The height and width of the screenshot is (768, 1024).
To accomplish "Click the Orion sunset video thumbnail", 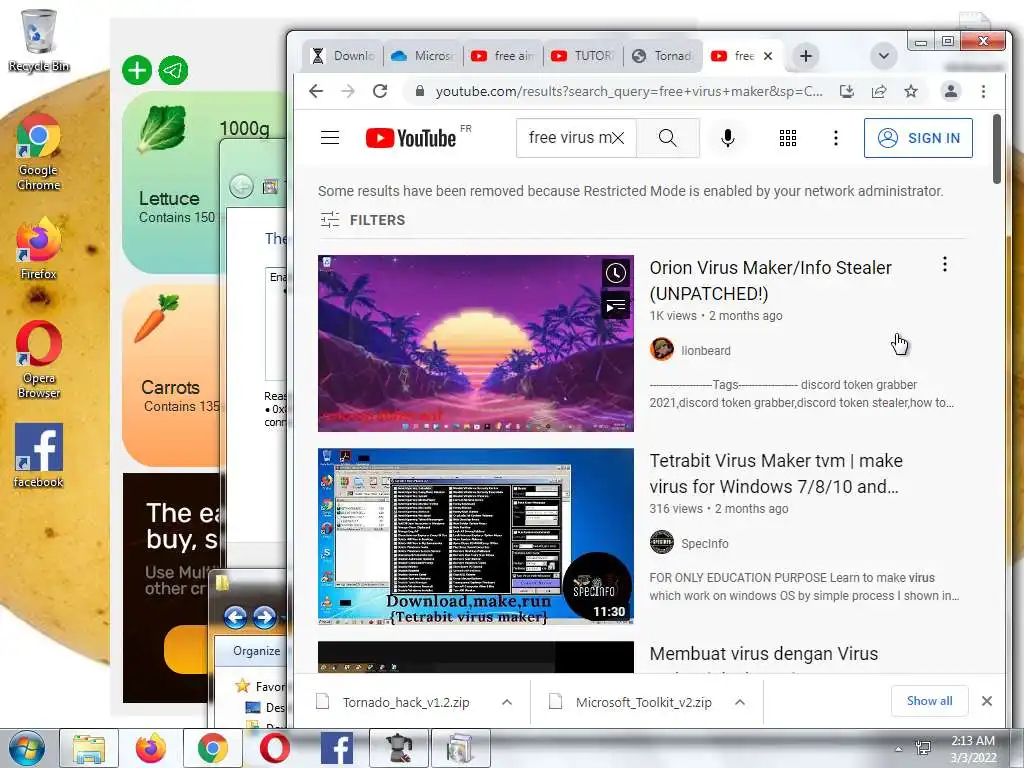I will (475, 344).
